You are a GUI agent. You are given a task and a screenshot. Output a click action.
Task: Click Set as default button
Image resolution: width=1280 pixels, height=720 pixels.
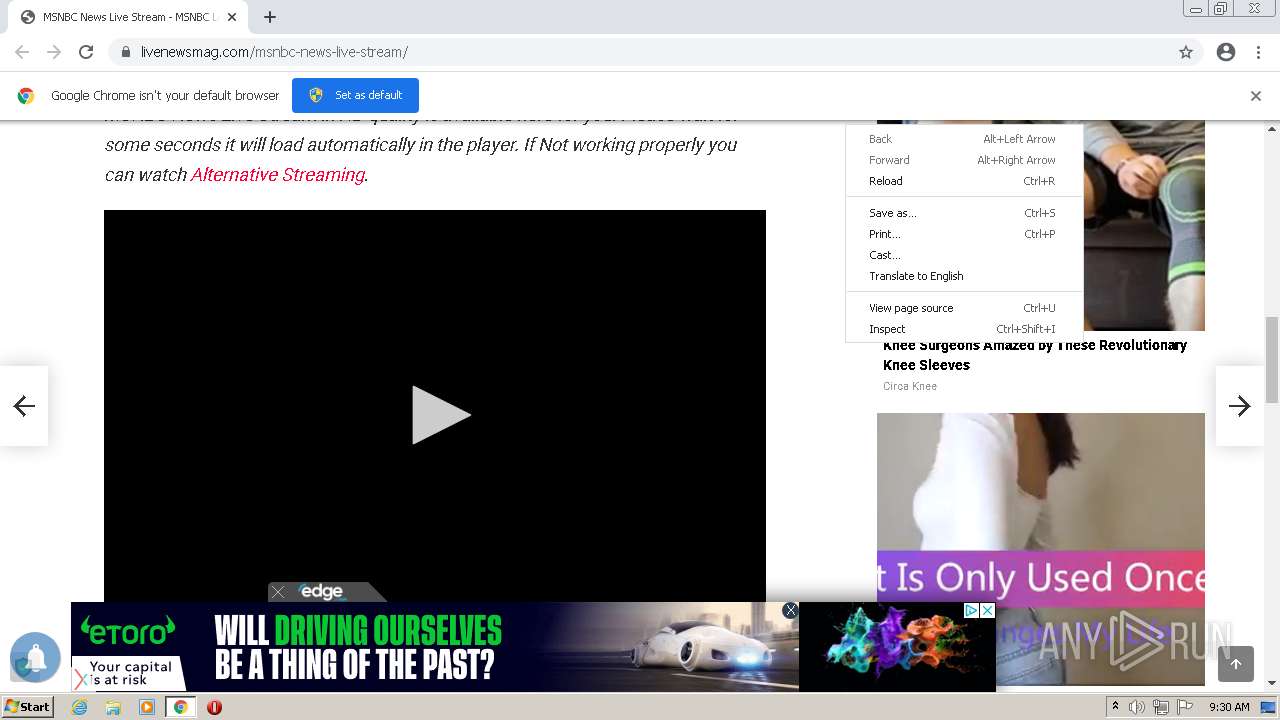[x=355, y=95]
